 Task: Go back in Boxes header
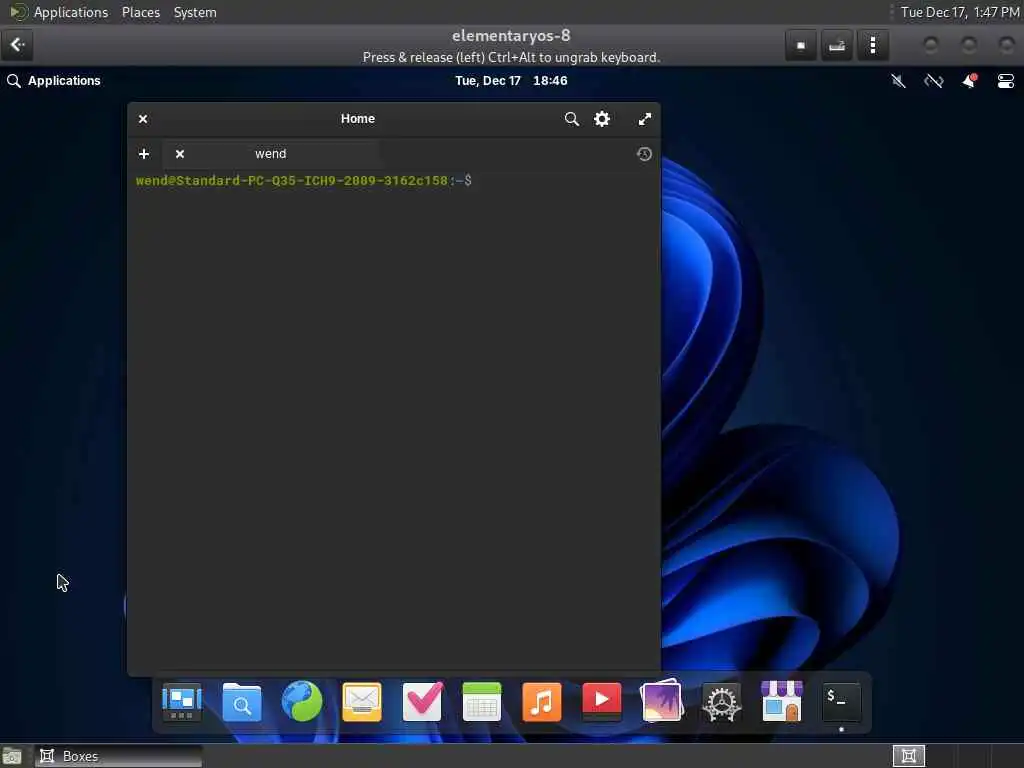tap(18, 45)
